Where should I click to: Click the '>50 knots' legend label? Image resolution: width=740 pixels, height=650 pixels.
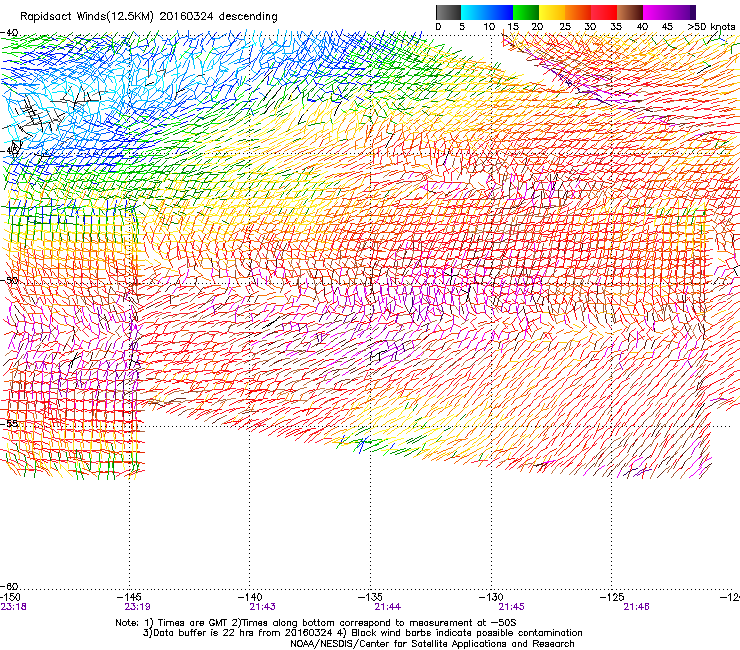(x=711, y=27)
